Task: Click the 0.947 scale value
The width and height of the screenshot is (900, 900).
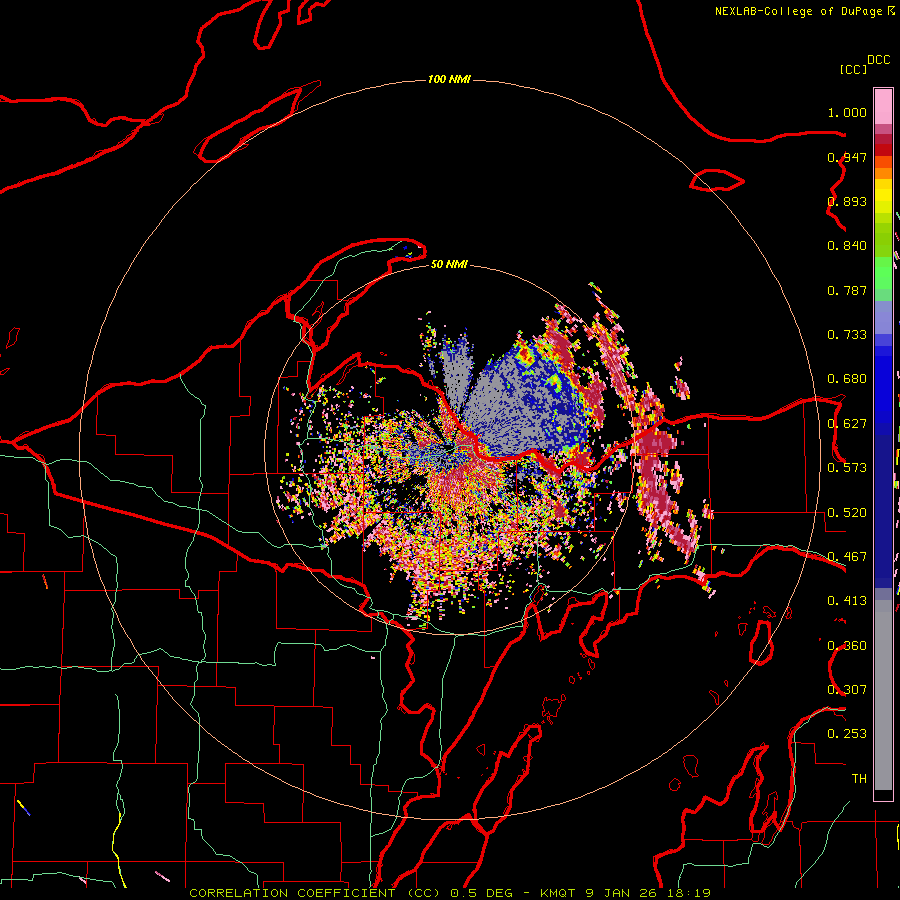Action: coord(847,157)
